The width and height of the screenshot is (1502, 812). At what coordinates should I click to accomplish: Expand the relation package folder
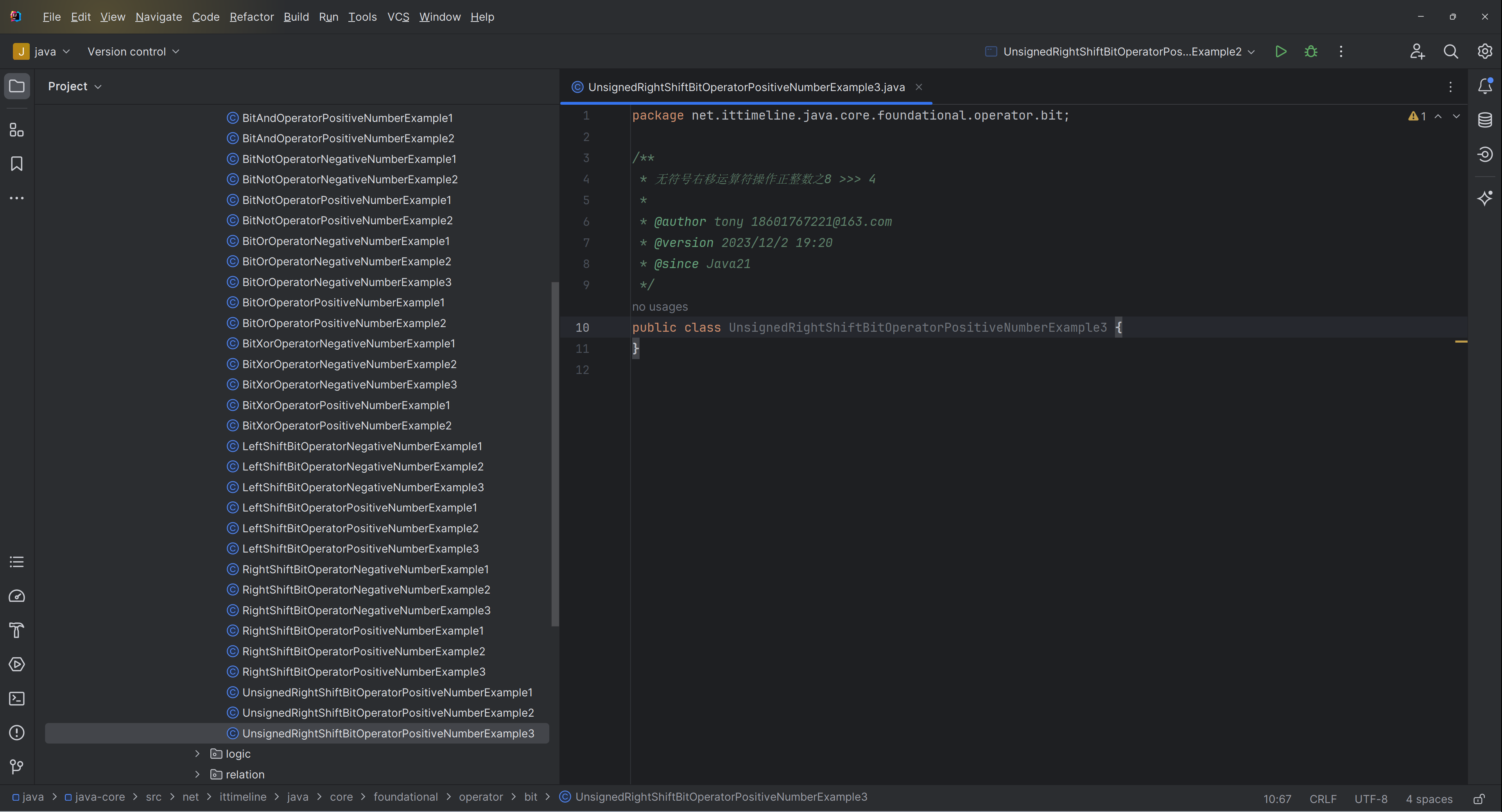click(197, 774)
